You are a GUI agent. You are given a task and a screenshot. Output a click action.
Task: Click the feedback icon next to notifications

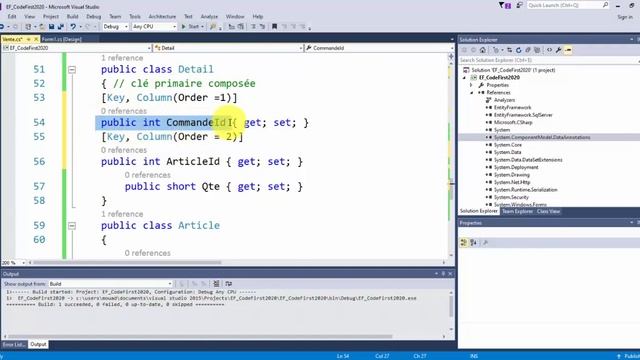point(520,5)
